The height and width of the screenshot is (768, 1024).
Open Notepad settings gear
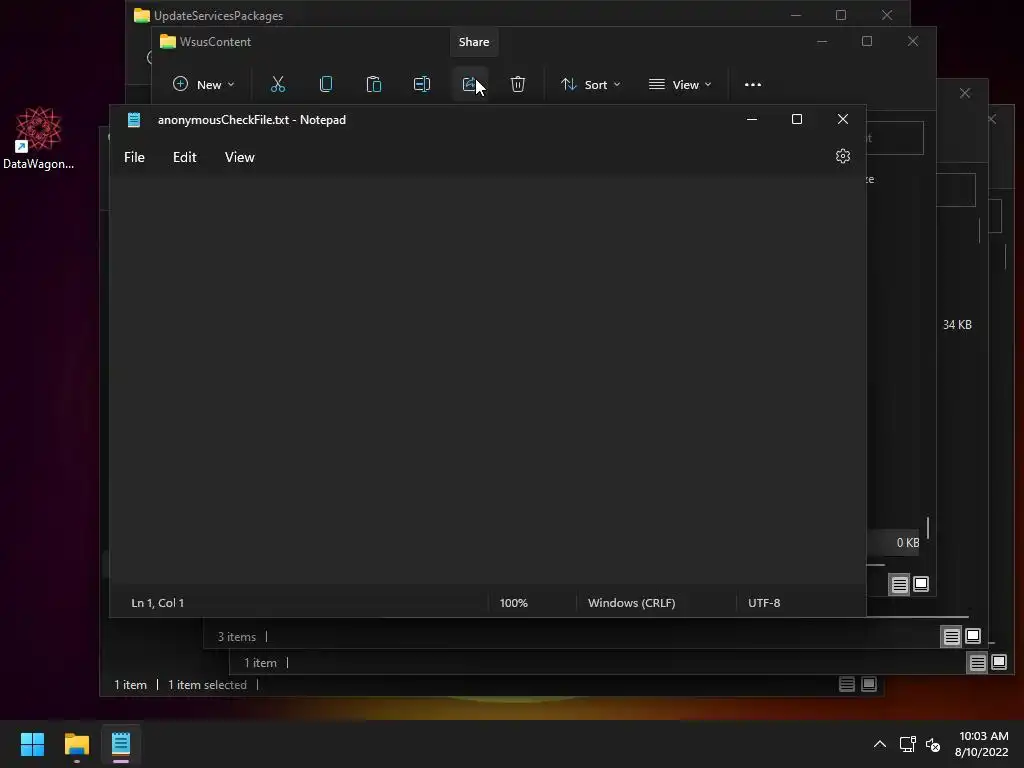[x=842, y=156]
